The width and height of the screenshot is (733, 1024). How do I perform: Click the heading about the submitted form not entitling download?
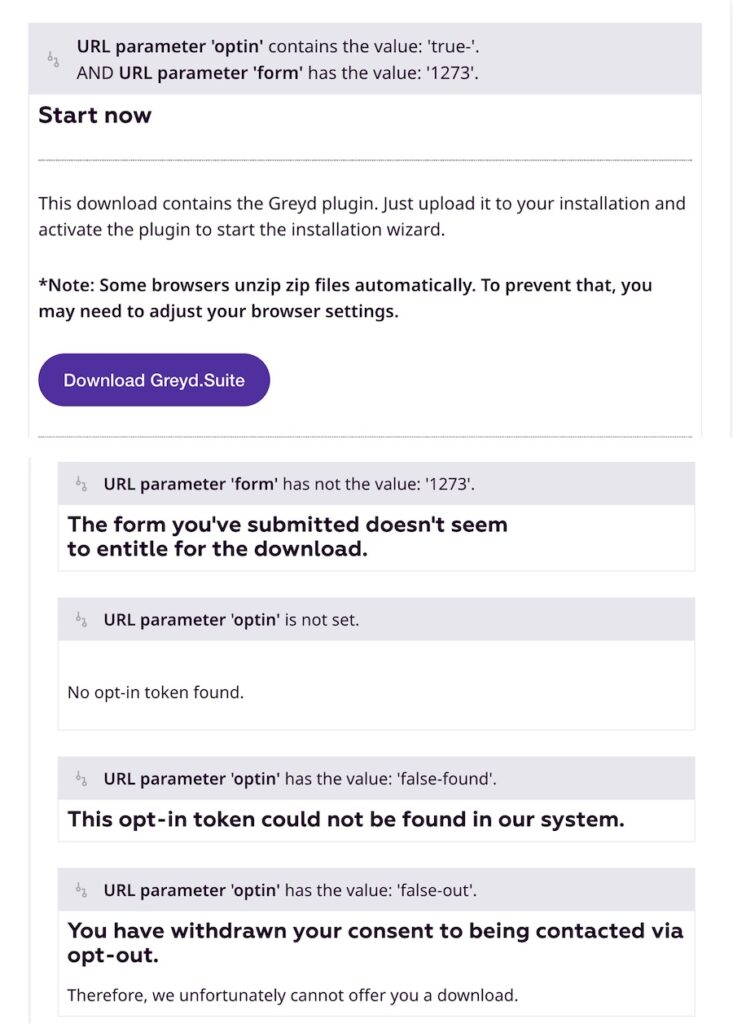click(x=286, y=536)
